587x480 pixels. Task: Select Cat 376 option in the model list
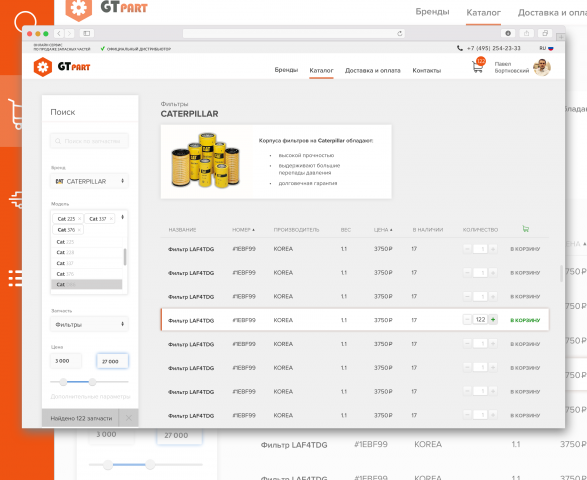pos(86,274)
